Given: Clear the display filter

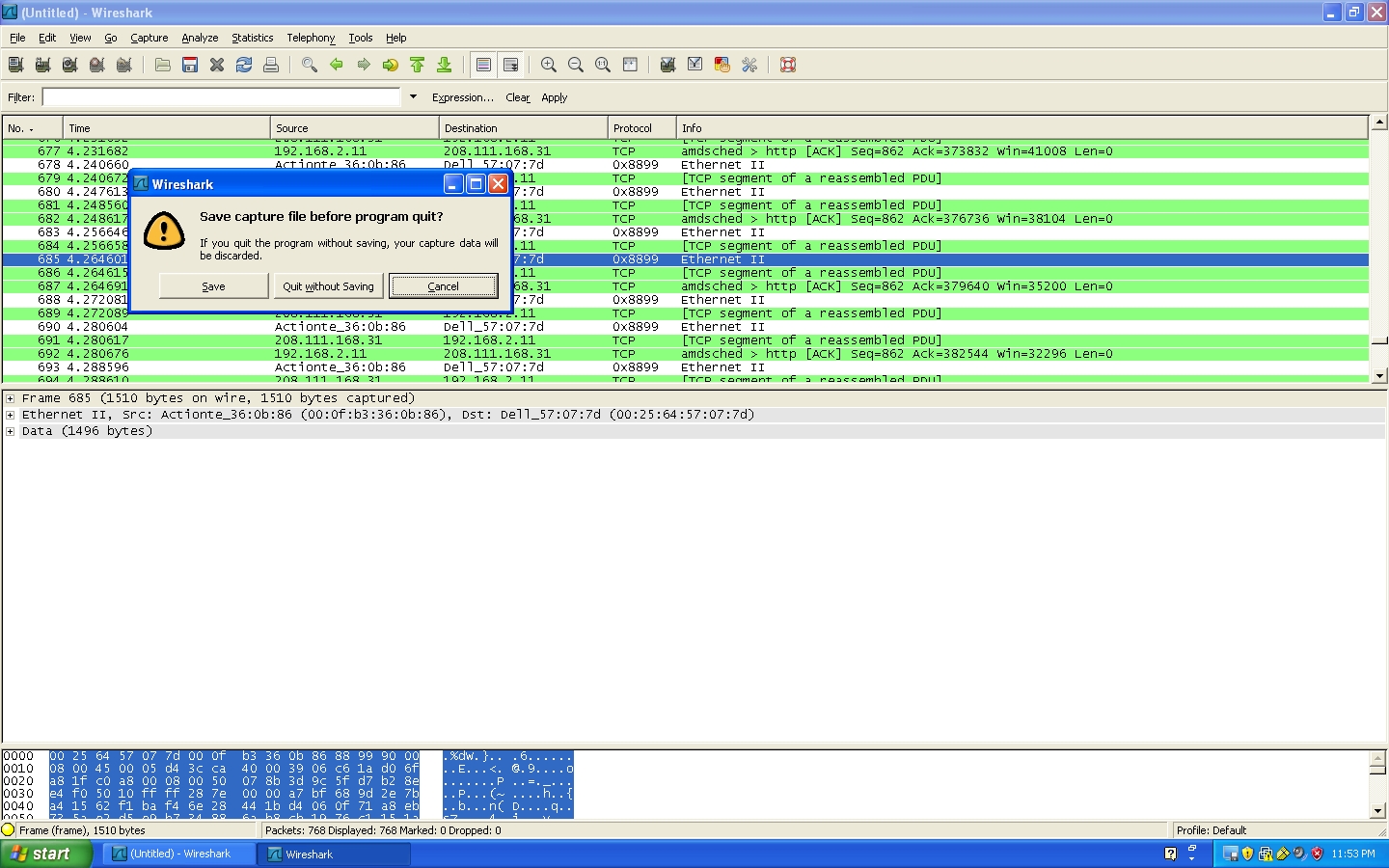Looking at the screenshot, I should tap(518, 97).
